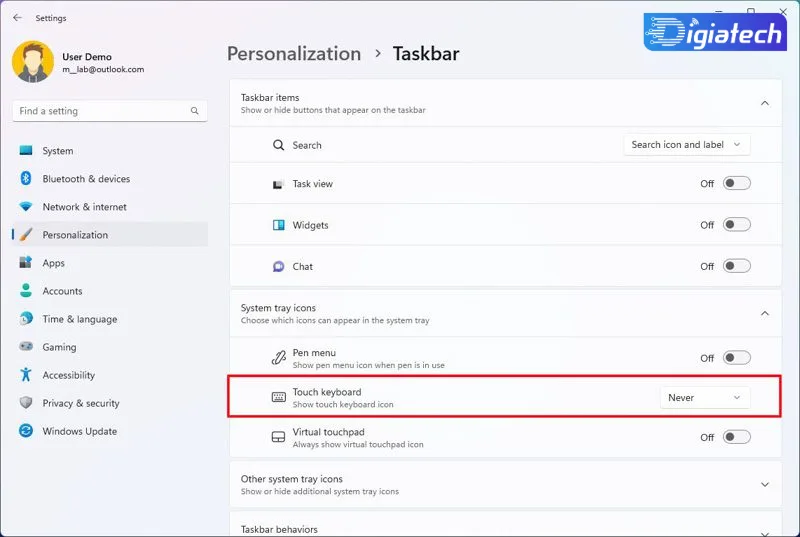Viewport: 800px width, 537px height.
Task: Toggle the Task view switch
Action: point(736,183)
